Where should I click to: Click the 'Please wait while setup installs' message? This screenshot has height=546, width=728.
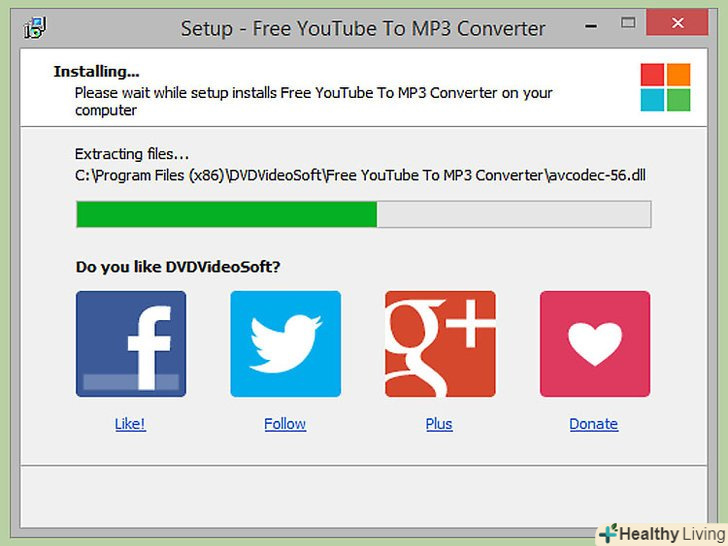[x=314, y=102]
